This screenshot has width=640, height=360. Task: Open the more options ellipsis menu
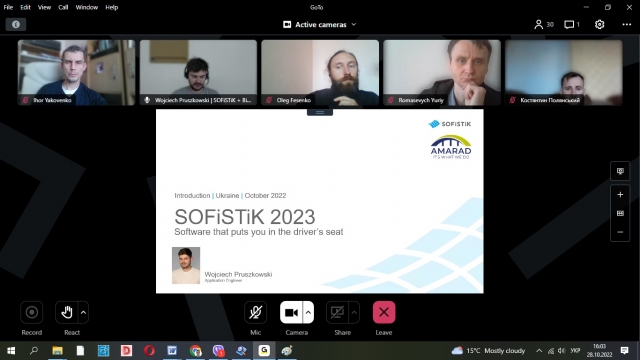tap(627, 24)
